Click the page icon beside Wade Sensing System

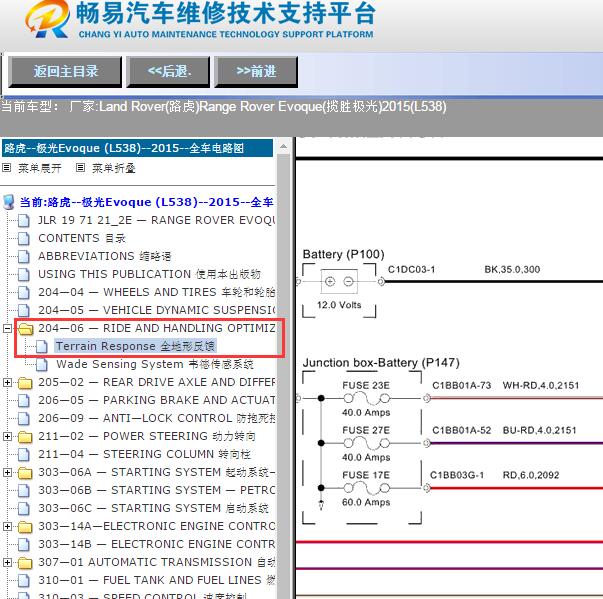[x=42, y=364]
